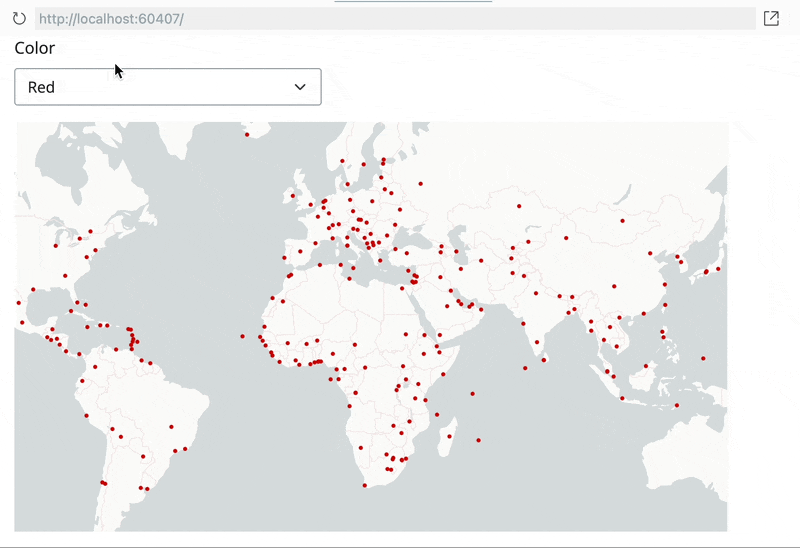The height and width of the screenshot is (548, 800).
Task: Click the chevron arrow in Color select
Action: 300,87
